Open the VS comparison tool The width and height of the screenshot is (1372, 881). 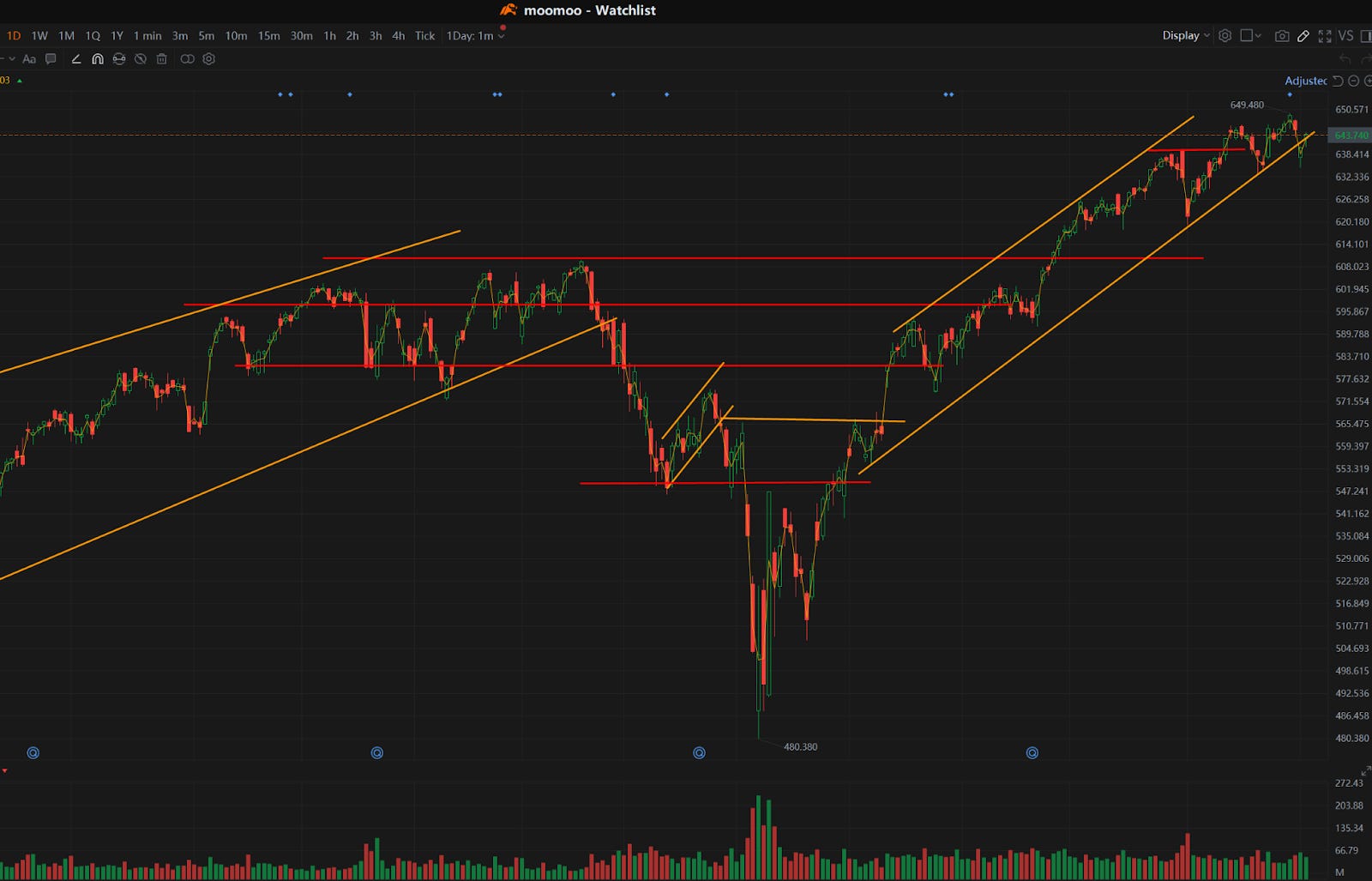tap(1345, 35)
